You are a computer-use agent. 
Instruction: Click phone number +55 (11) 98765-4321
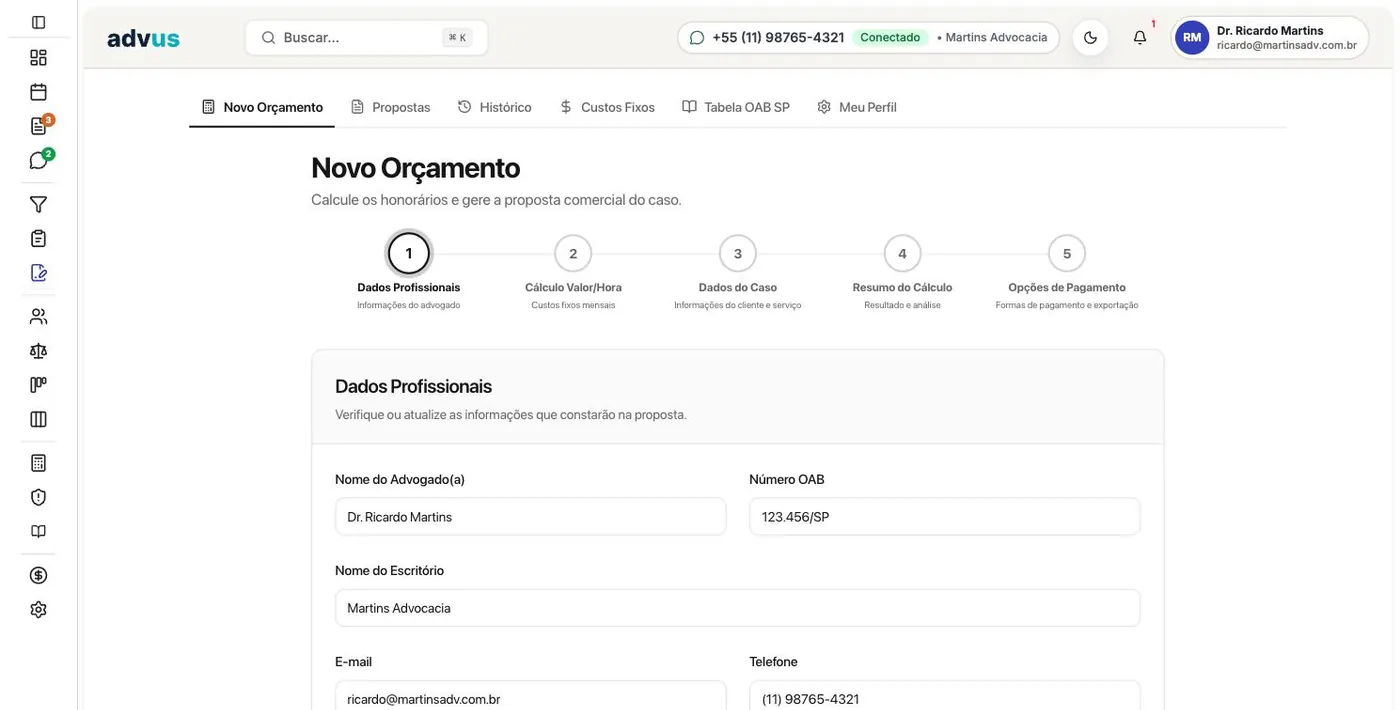(778, 38)
